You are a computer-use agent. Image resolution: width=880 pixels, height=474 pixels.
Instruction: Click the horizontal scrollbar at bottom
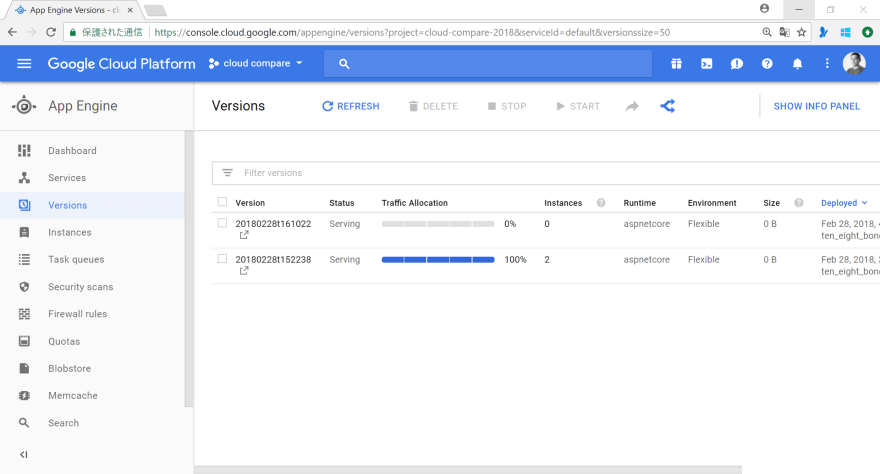(468, 470)
